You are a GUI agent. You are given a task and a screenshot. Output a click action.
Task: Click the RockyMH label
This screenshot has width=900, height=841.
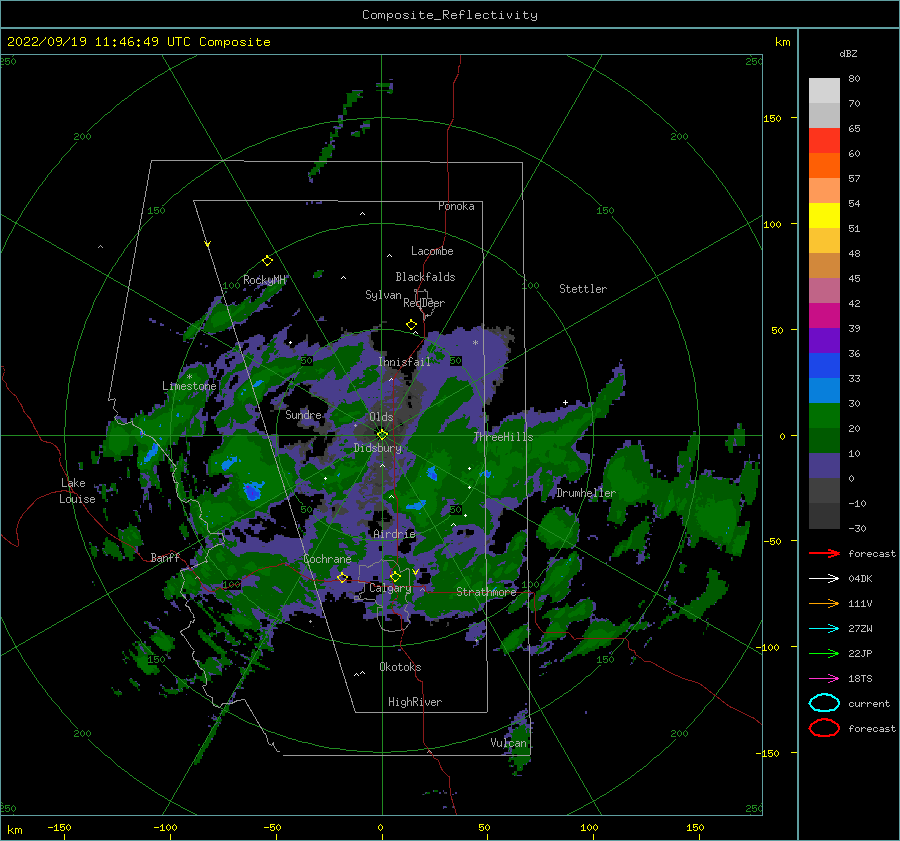tap(264, 280)
